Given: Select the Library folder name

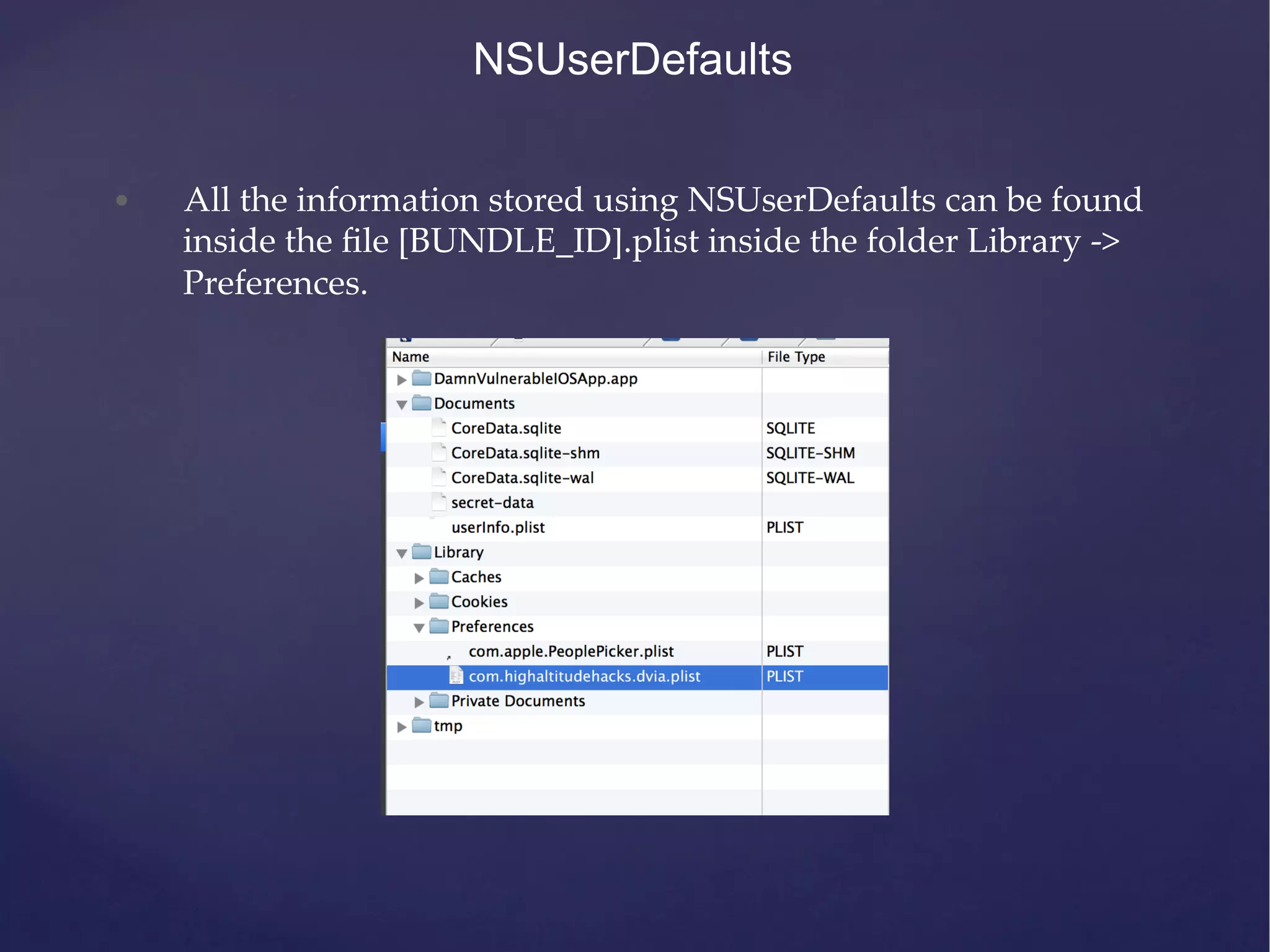Looking at the screenshot, I should point(458,552).
